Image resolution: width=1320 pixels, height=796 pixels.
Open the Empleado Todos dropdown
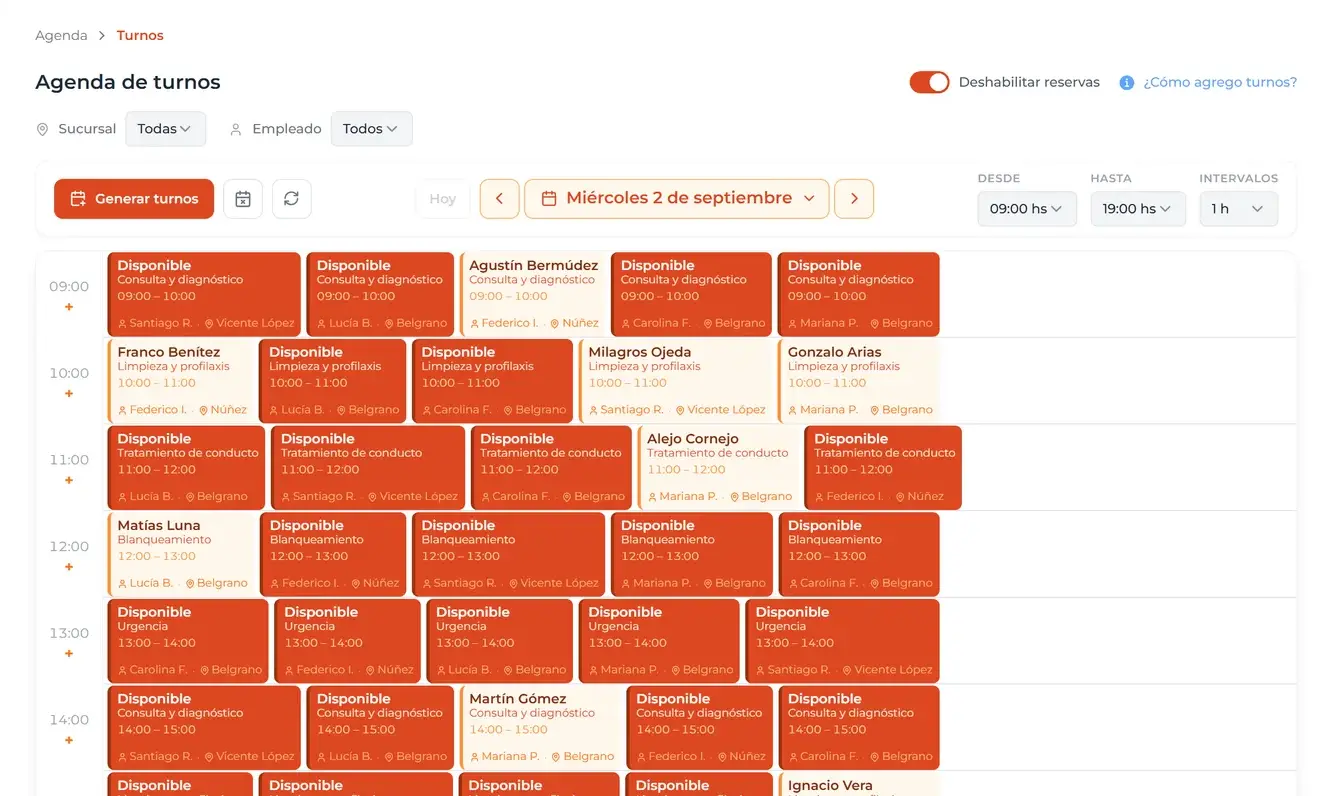(371, 129)
